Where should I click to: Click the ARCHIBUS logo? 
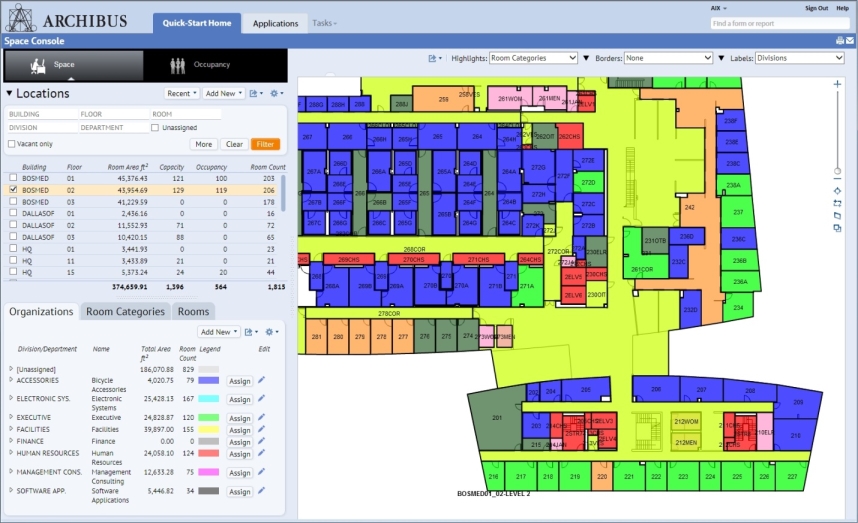pos(67,19)
